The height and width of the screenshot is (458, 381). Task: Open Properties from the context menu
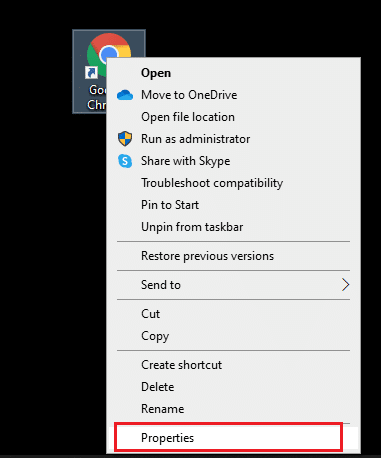(233, 438)
